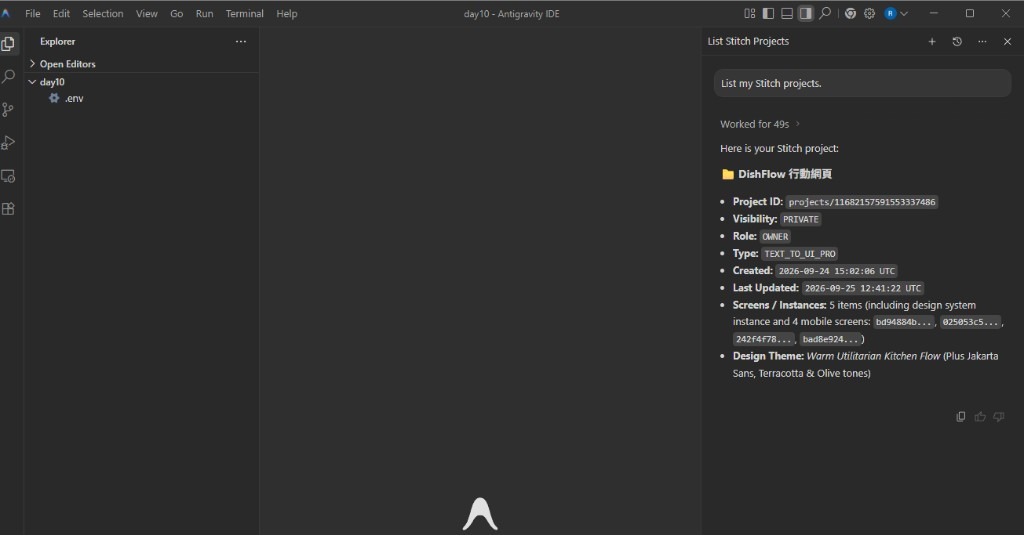Screen dimensions: 1024x535
Task: Open the Edit menu
Action: pyautogui.click(x=61, y=13)
